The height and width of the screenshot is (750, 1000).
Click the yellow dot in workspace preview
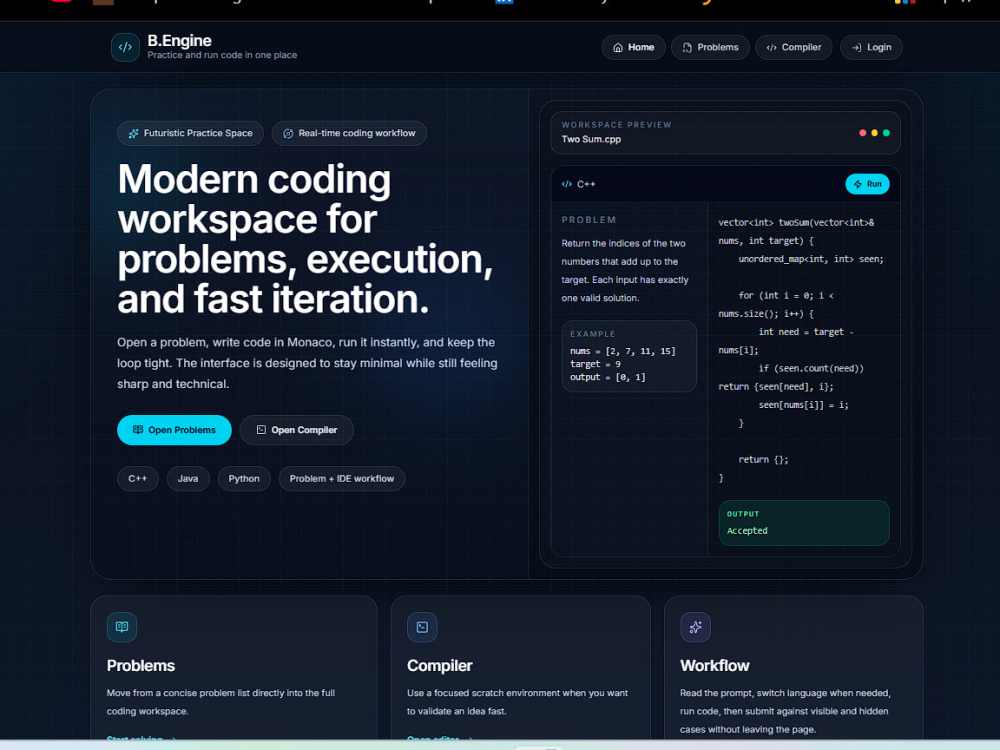pos(874,133)
